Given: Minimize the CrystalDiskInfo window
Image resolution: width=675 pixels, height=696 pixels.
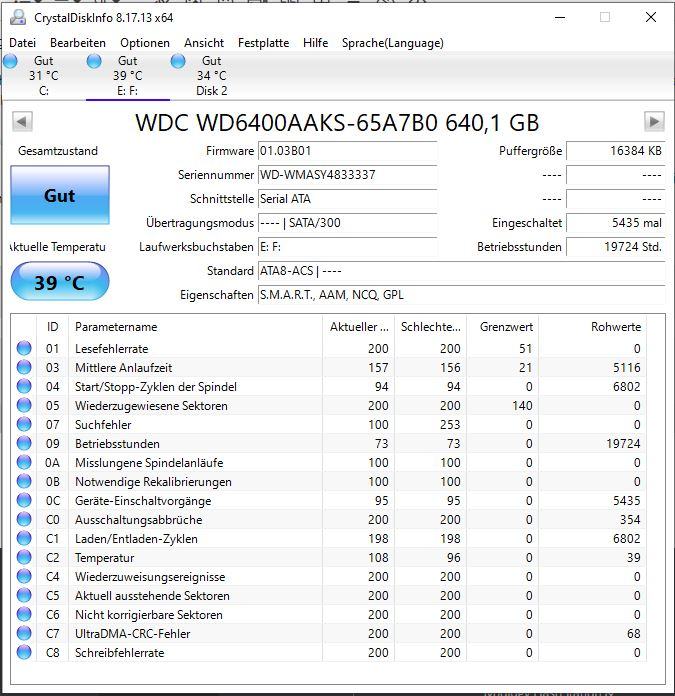Looking at the screenshot, I should tap(560, 18).
